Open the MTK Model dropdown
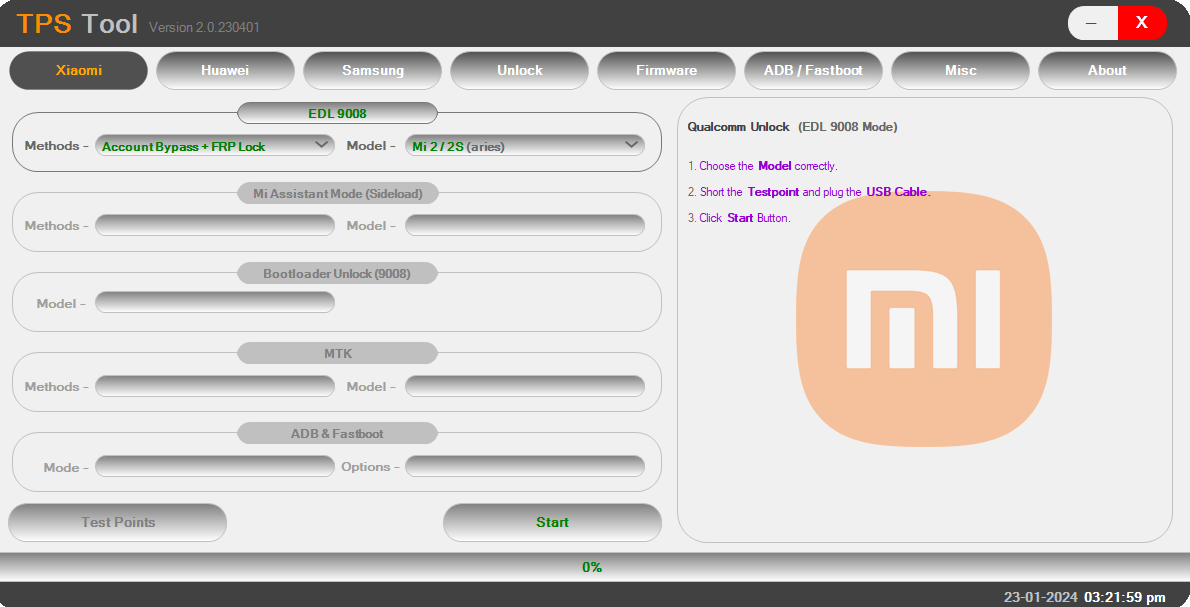Viewport: 1190px width, 607px height. click(524, 387)
